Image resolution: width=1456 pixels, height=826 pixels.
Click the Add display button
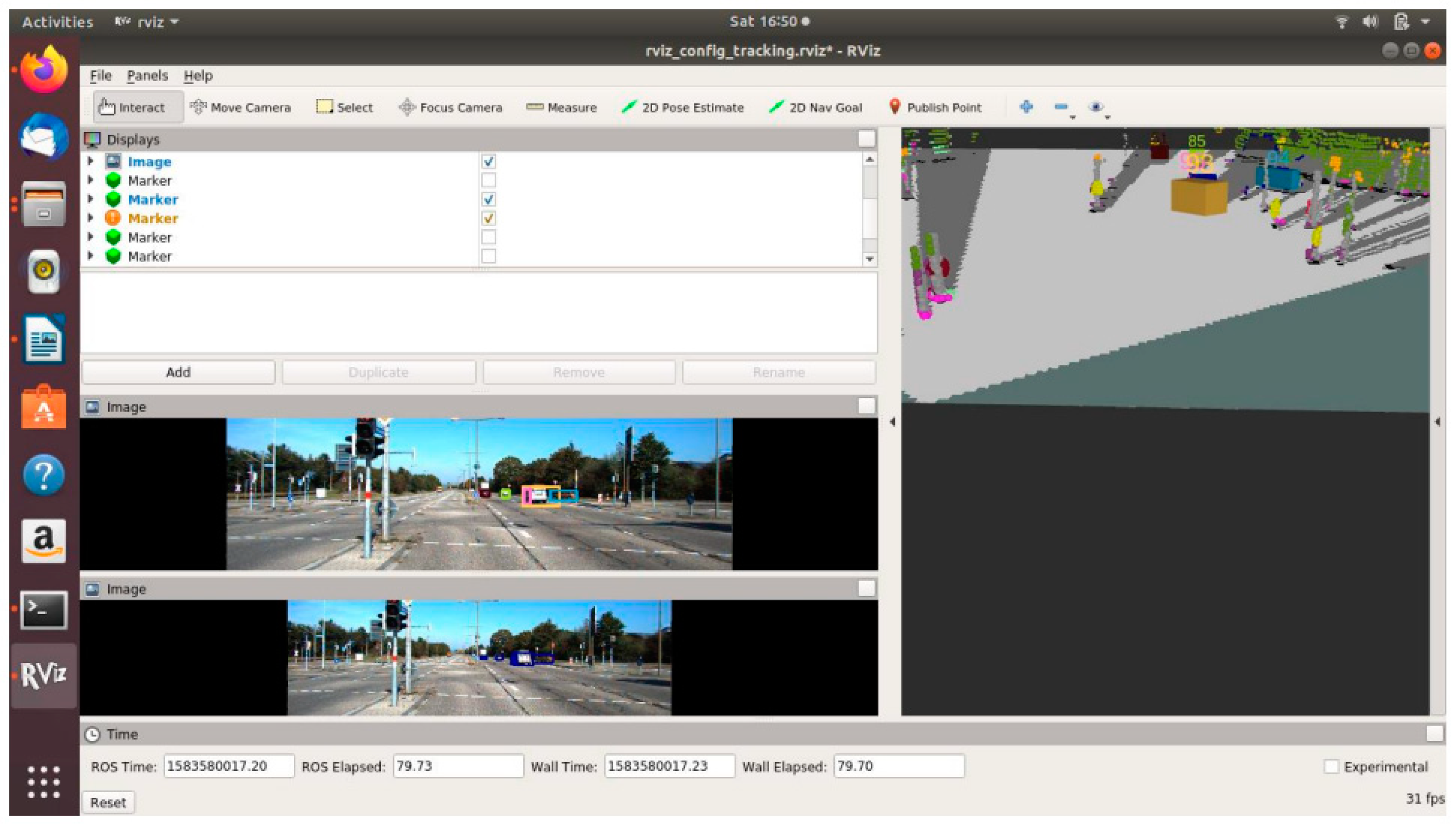click(x=178, y=372)
